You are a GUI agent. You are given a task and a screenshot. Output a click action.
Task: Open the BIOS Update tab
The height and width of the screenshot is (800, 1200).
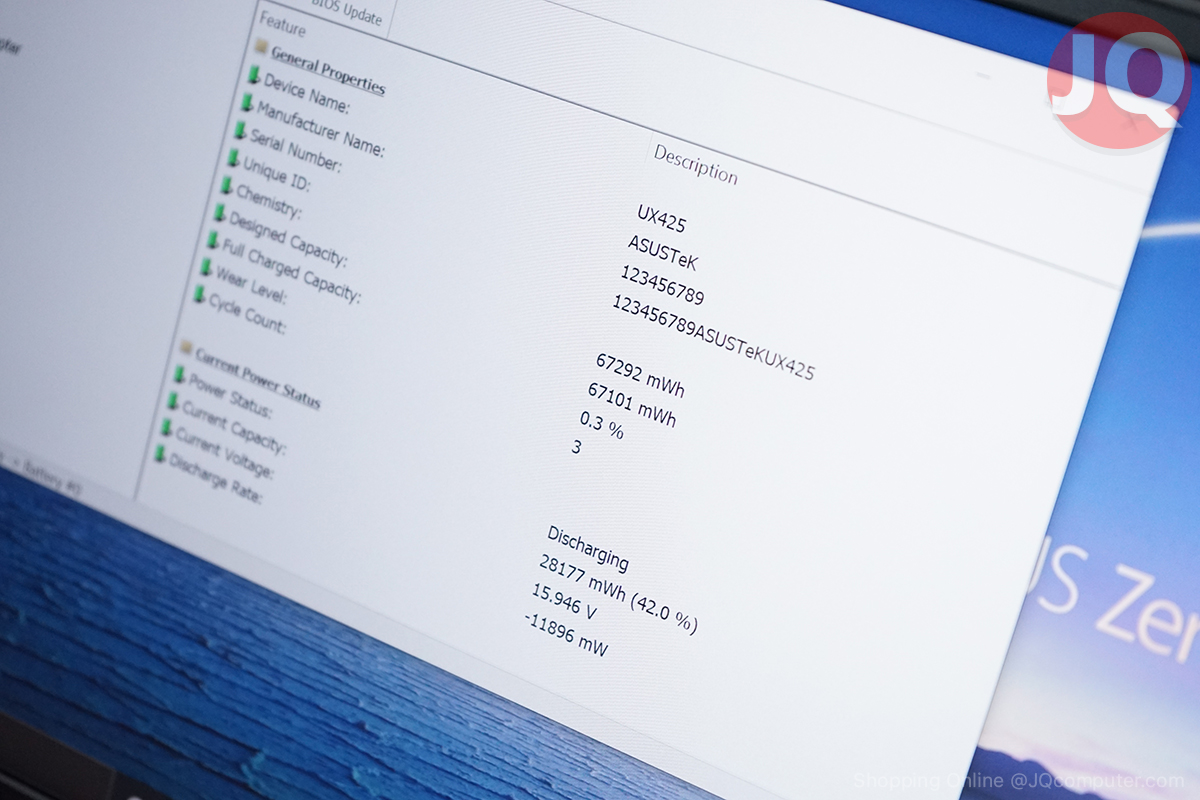[347, 13]
